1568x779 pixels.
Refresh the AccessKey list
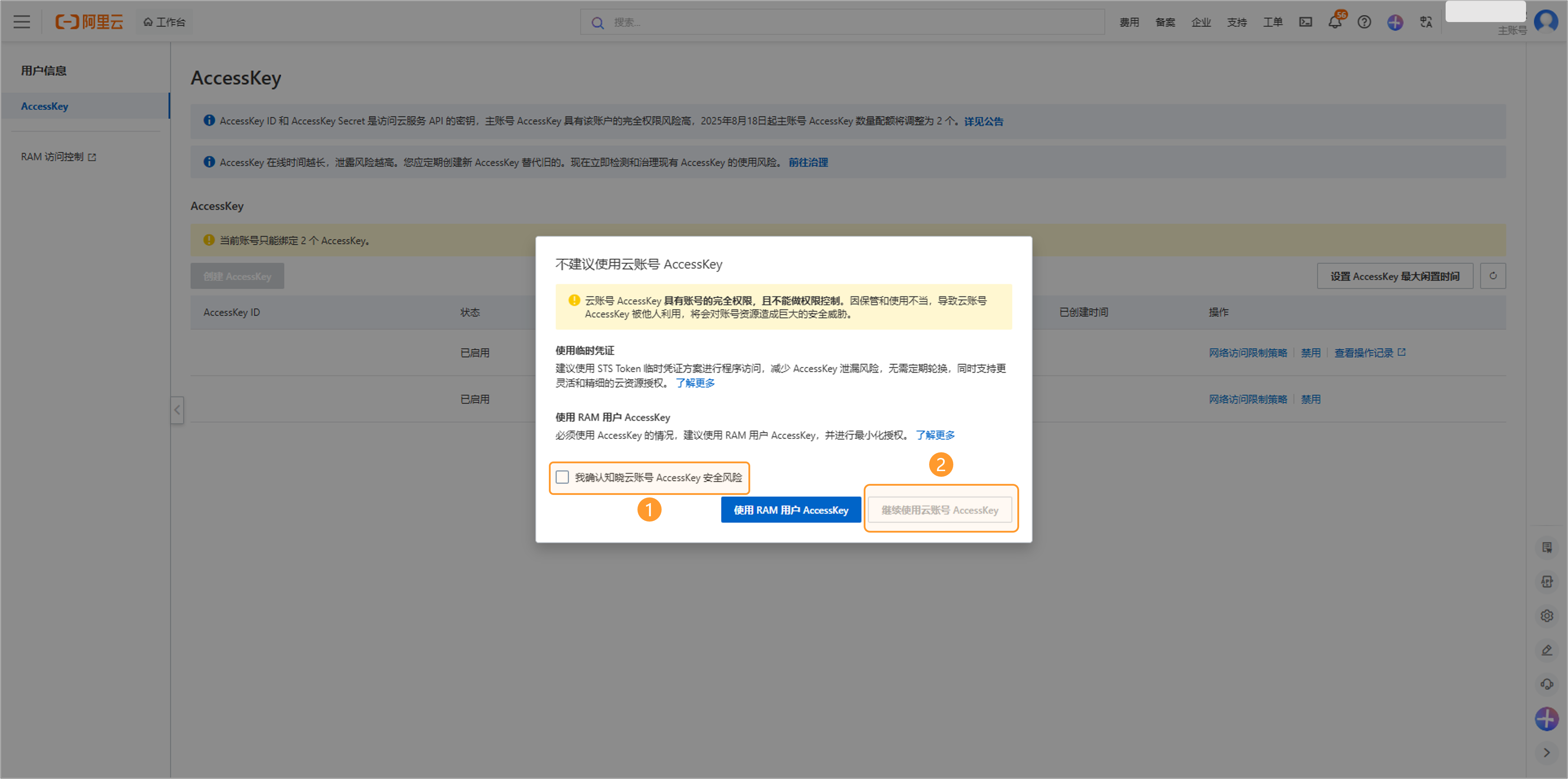pyautogui.click(x=1493, y=276)
